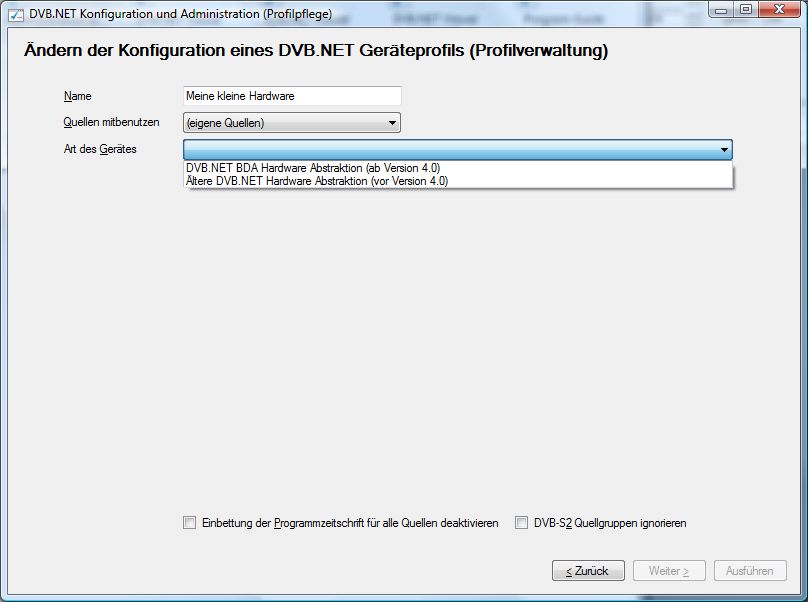The width and height of the screenshot is (808, 602).
Task: Click the window title bar text
Action: tap(181, 13)
